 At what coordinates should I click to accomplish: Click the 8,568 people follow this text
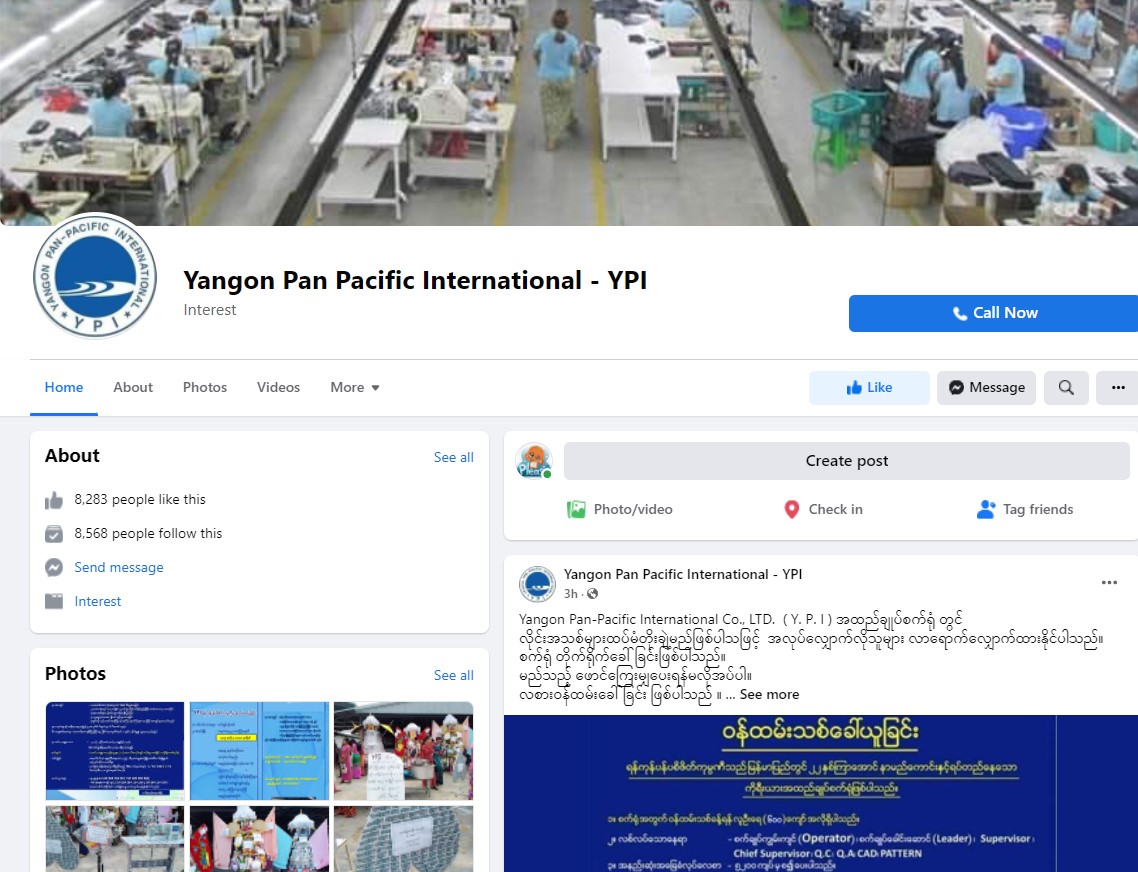click(148, 534)
